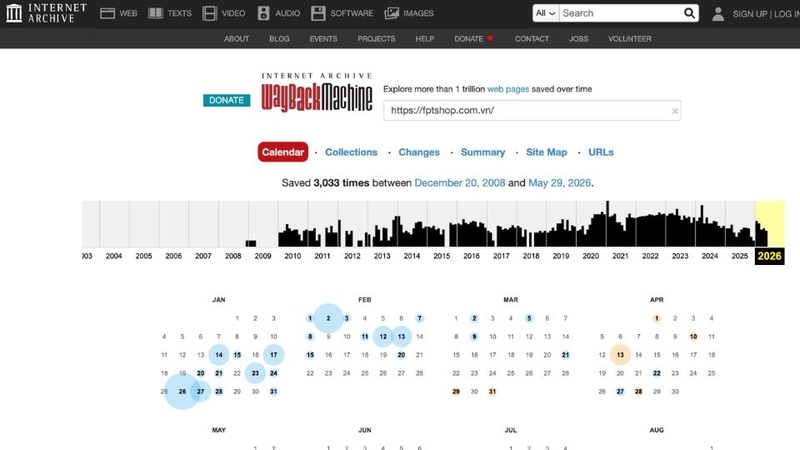Open the All search scope dropdown

pos(545,13)
